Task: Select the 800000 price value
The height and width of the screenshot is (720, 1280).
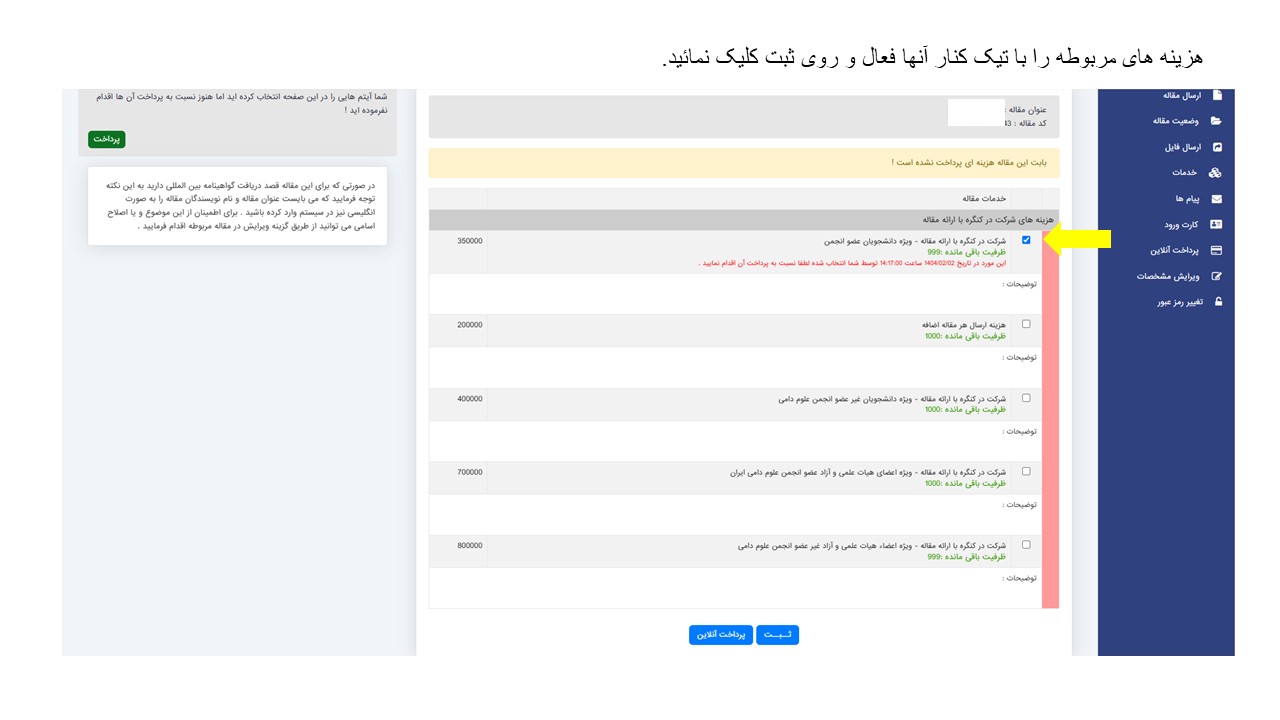Action: pos(469,546)
